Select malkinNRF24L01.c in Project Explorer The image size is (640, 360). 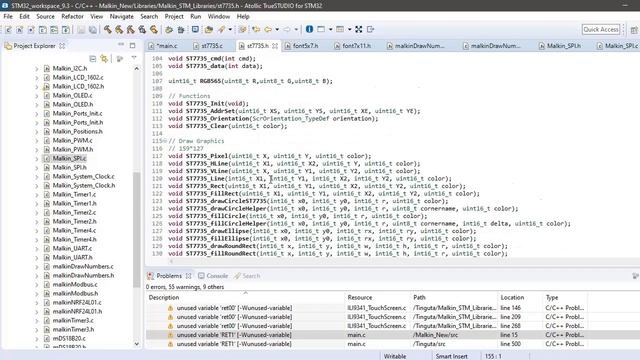click(x=77, y=302)
